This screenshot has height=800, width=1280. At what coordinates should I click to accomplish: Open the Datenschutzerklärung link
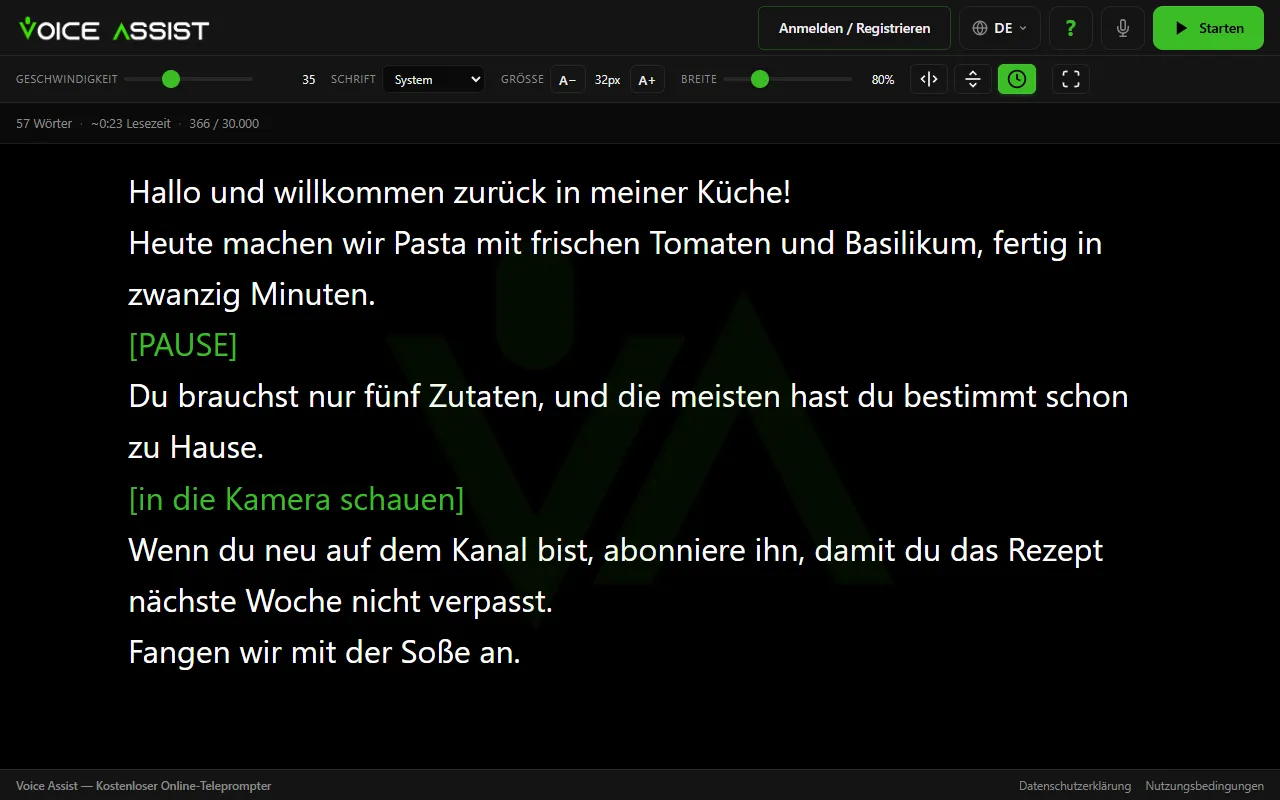point(1075,786)
